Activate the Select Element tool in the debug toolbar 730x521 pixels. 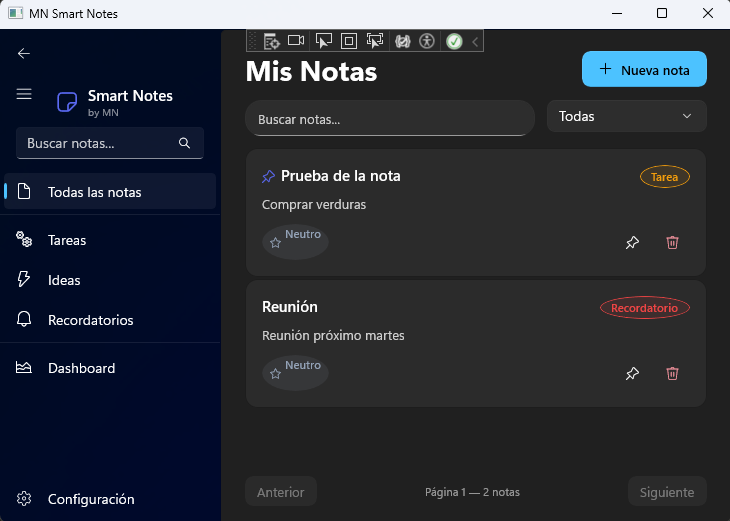324,41
